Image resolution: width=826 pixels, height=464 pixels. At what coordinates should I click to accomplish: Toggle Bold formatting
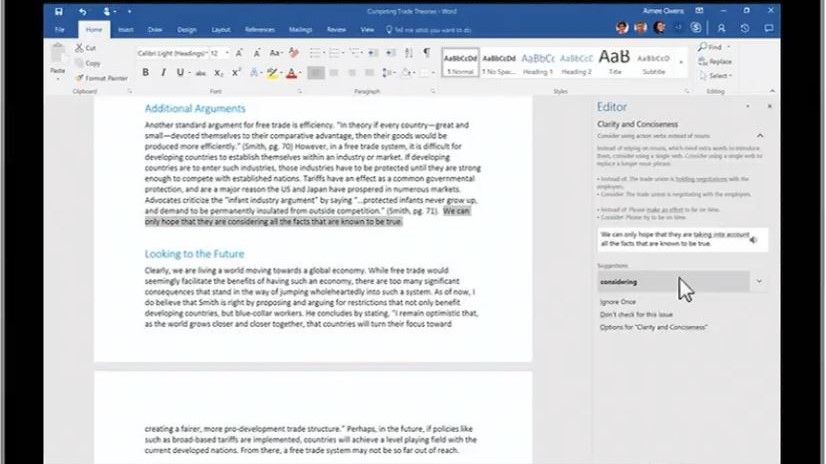(x=145, y=73)
